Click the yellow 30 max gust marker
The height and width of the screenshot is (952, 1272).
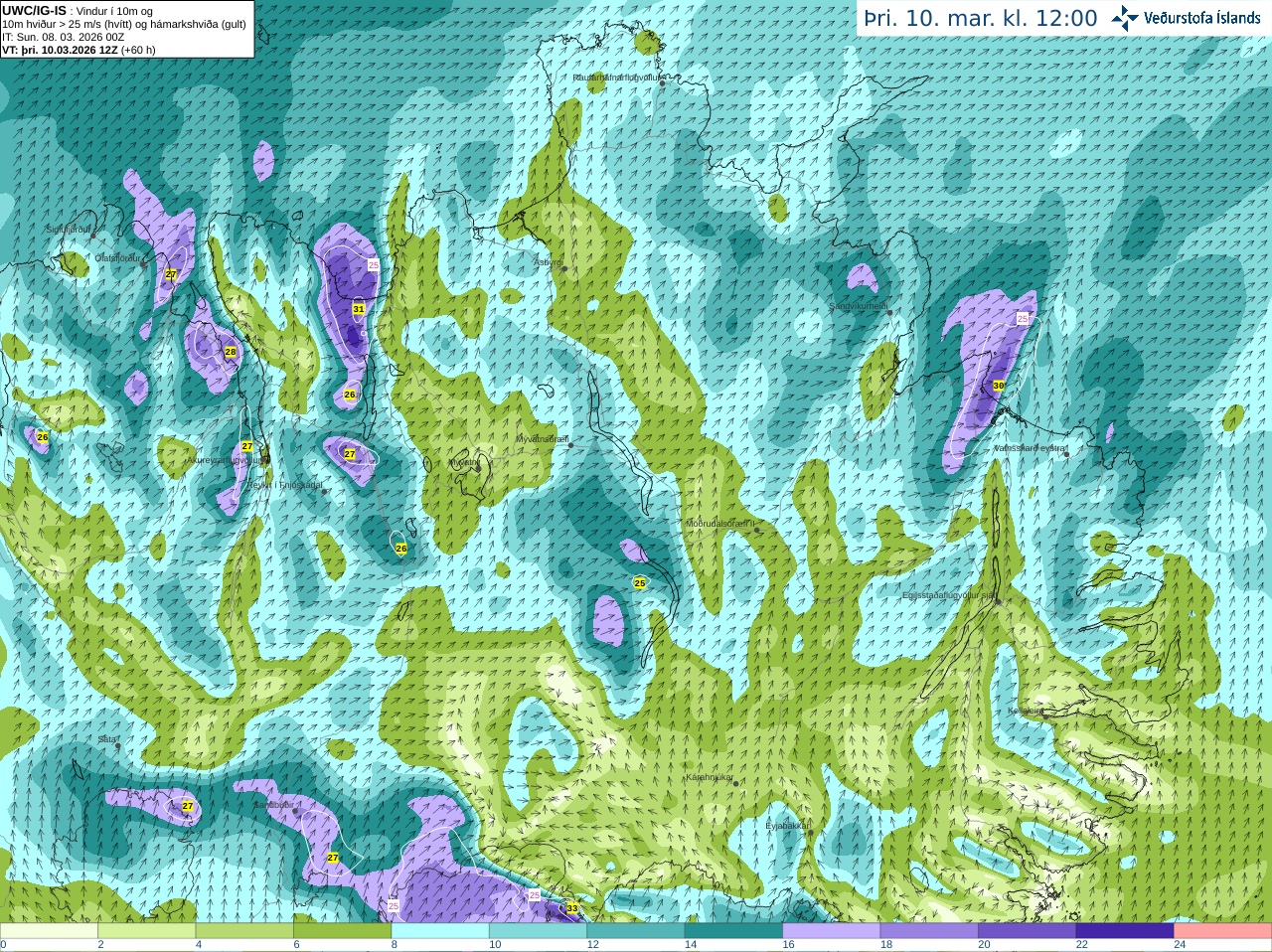[x=999, y=386]
